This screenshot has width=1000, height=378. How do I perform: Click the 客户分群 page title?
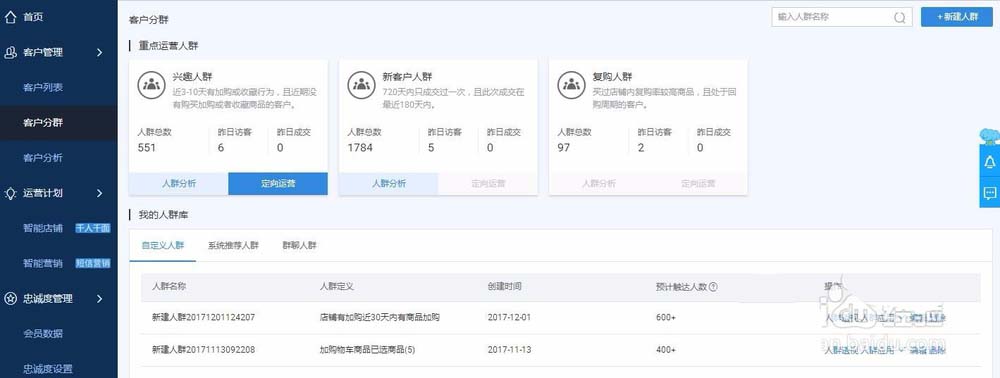[x=149, y=20]
